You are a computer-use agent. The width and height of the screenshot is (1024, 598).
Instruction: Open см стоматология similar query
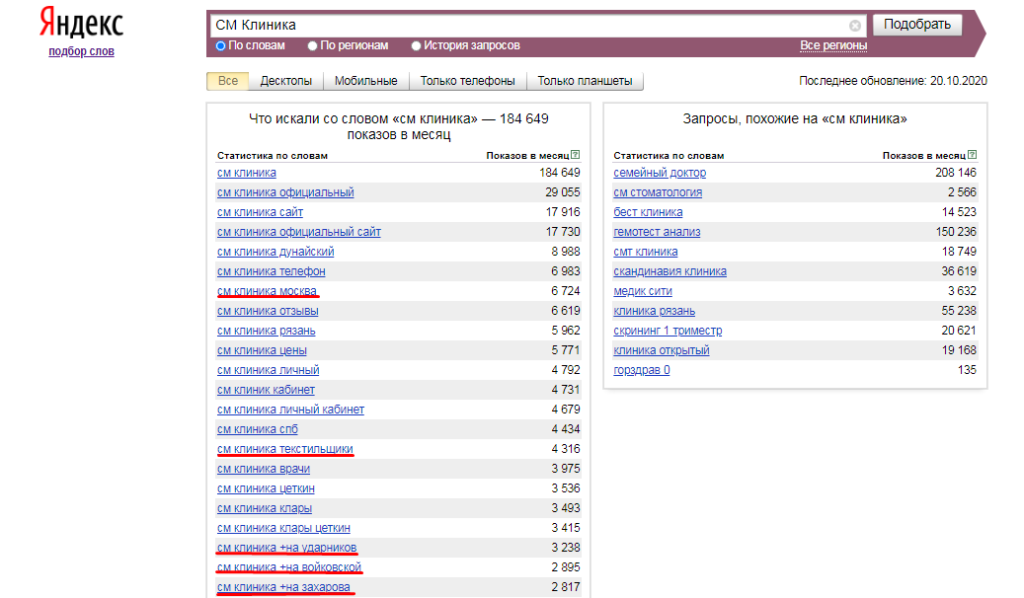[658, 193]
